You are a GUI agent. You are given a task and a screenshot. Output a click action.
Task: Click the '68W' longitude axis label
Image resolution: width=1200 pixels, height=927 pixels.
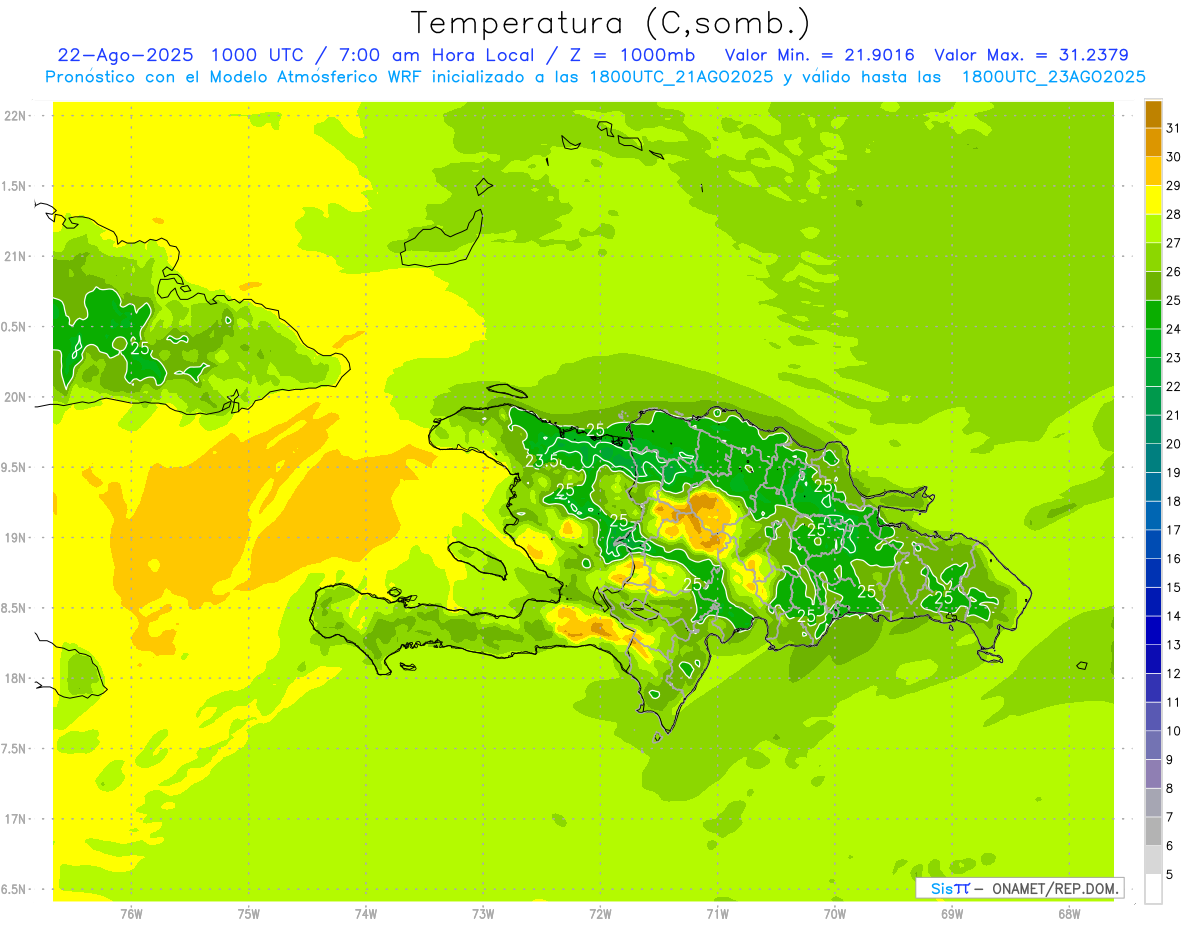tap(1069, 914)
